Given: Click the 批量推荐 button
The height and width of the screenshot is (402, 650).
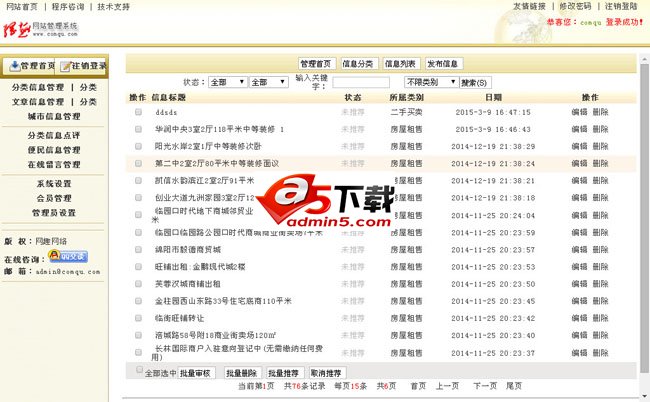Looking at the screenshot, I should (x=284, y=373).
